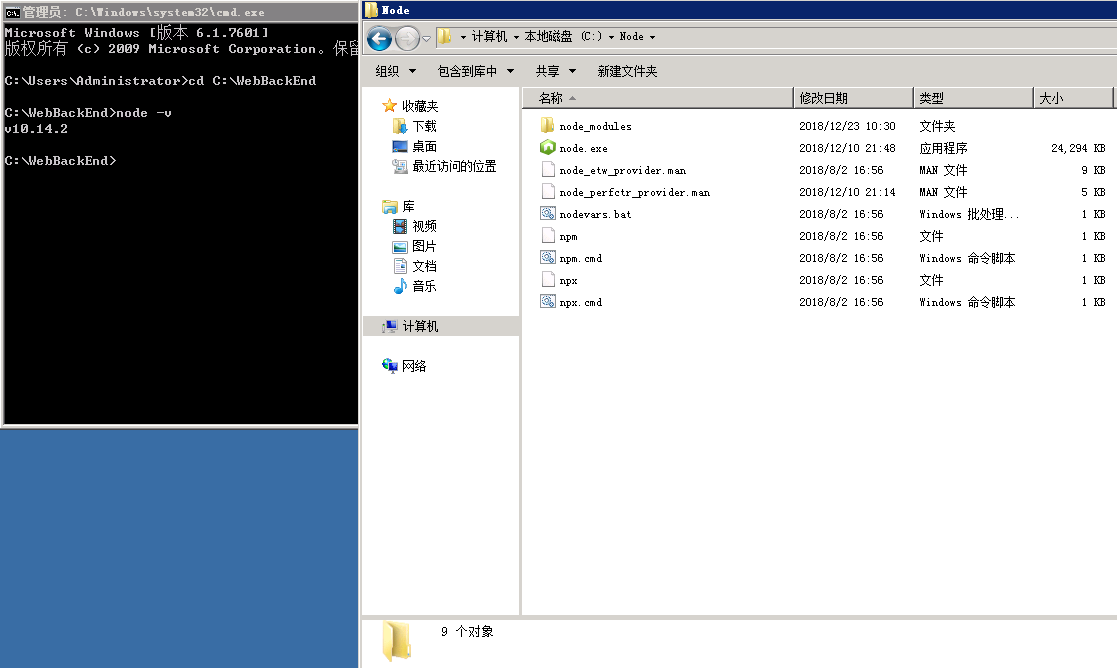Open the 共享 menu
Viewport: 1117px width, 668px height.
[x=556, y=71]
